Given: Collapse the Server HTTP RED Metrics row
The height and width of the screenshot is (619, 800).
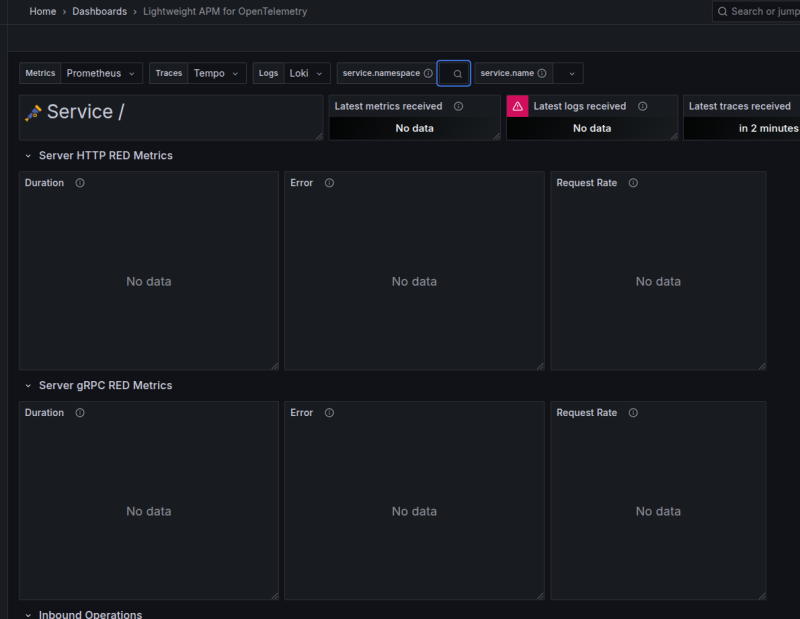Looking at the screenshot, I should coord(27,156).
